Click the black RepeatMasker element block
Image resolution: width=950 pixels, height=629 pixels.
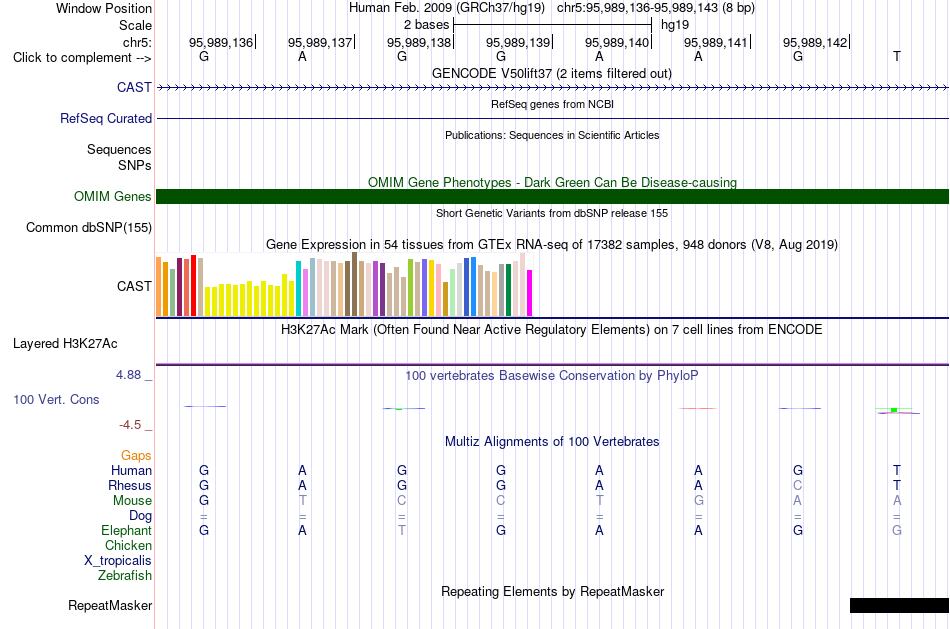(x=899, y=605)
